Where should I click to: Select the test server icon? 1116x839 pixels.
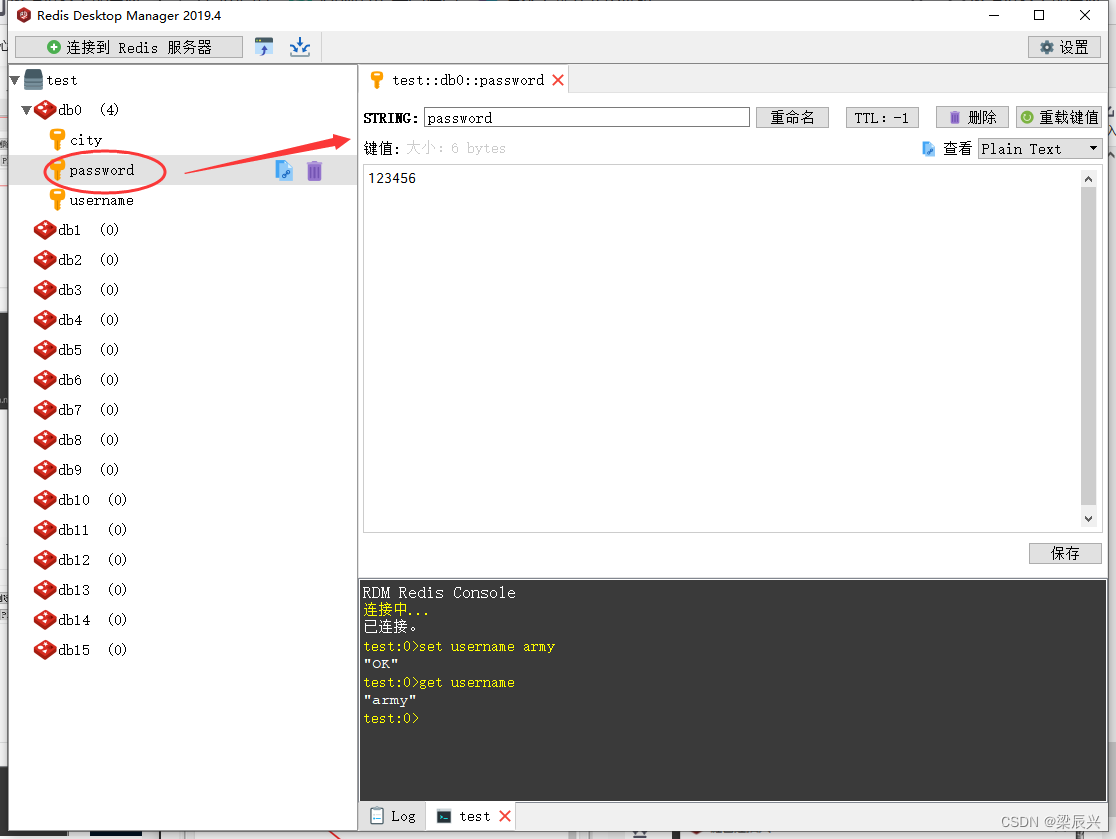click(33, 80)
